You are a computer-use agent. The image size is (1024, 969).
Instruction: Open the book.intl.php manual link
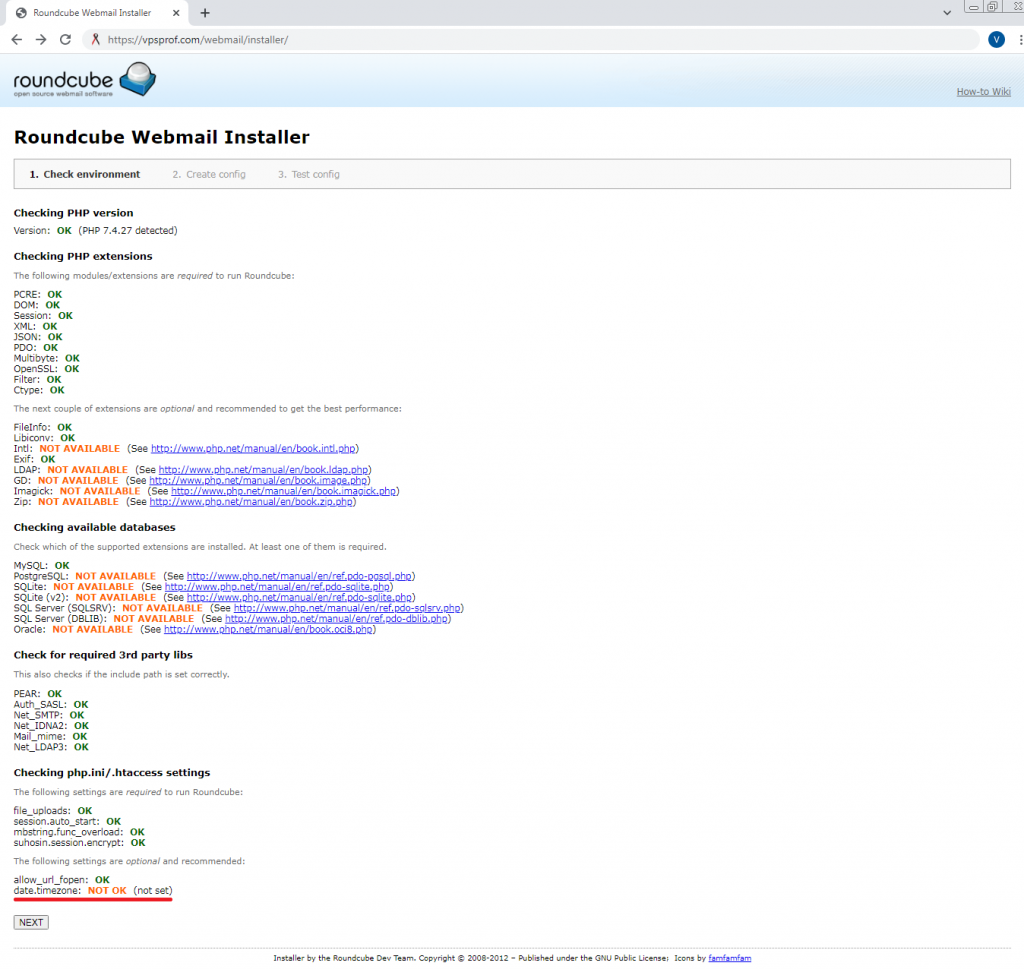click(x=253, y=449)
